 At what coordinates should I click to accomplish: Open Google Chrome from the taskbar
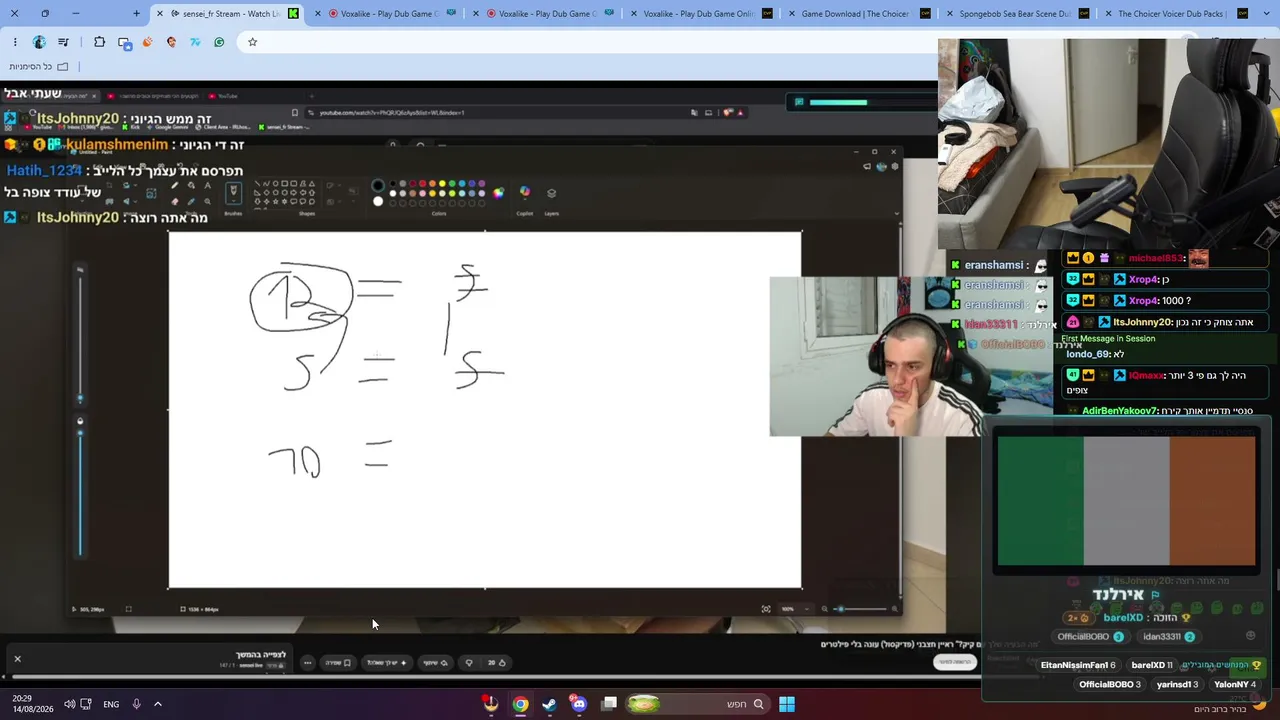coord(521,704)
